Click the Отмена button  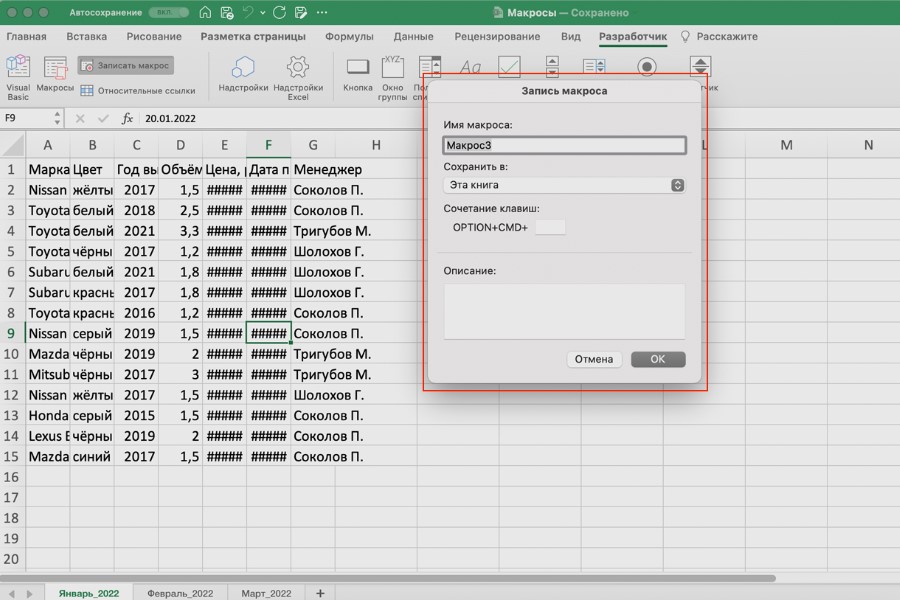[593, 359]
